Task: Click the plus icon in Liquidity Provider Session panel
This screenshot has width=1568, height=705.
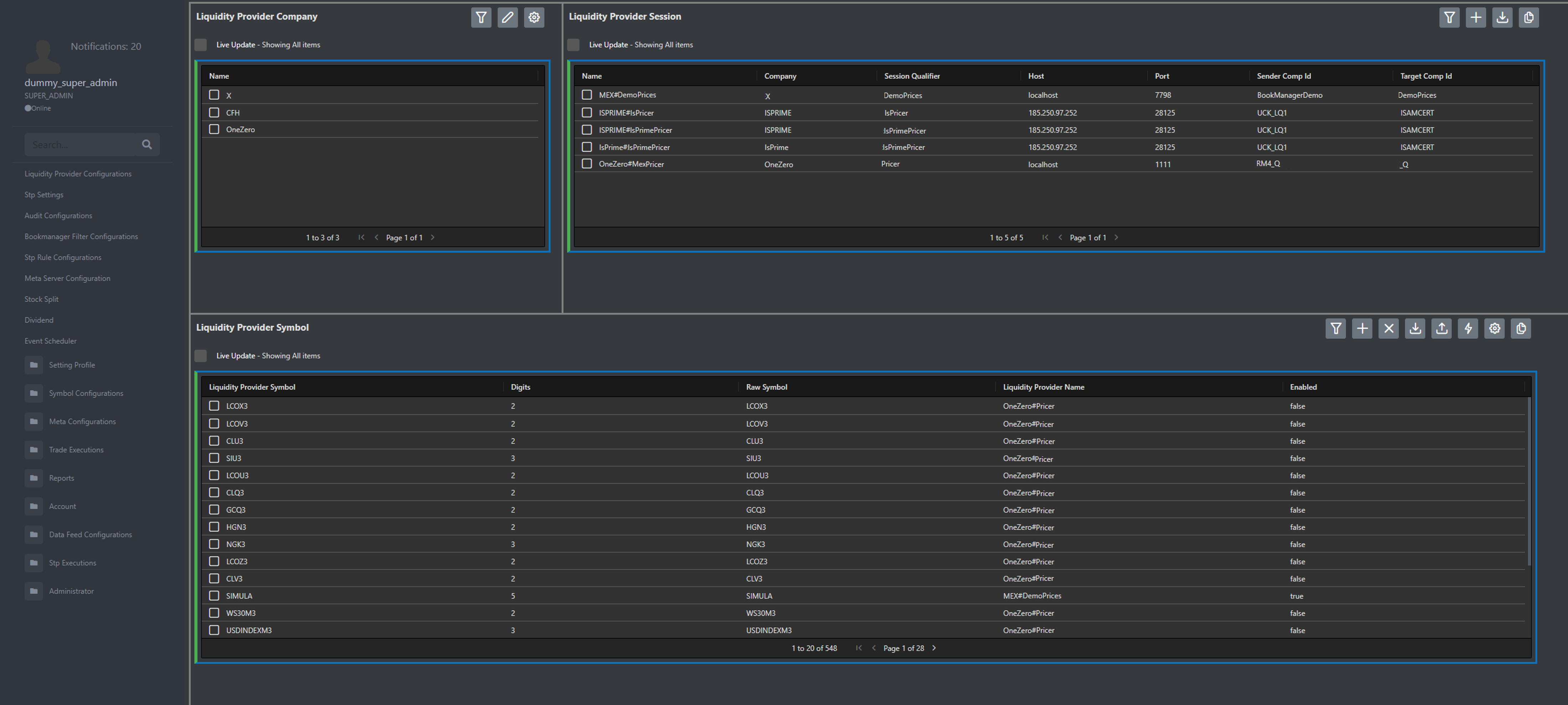Action: pyautogui.click(x=1475, y=18)
